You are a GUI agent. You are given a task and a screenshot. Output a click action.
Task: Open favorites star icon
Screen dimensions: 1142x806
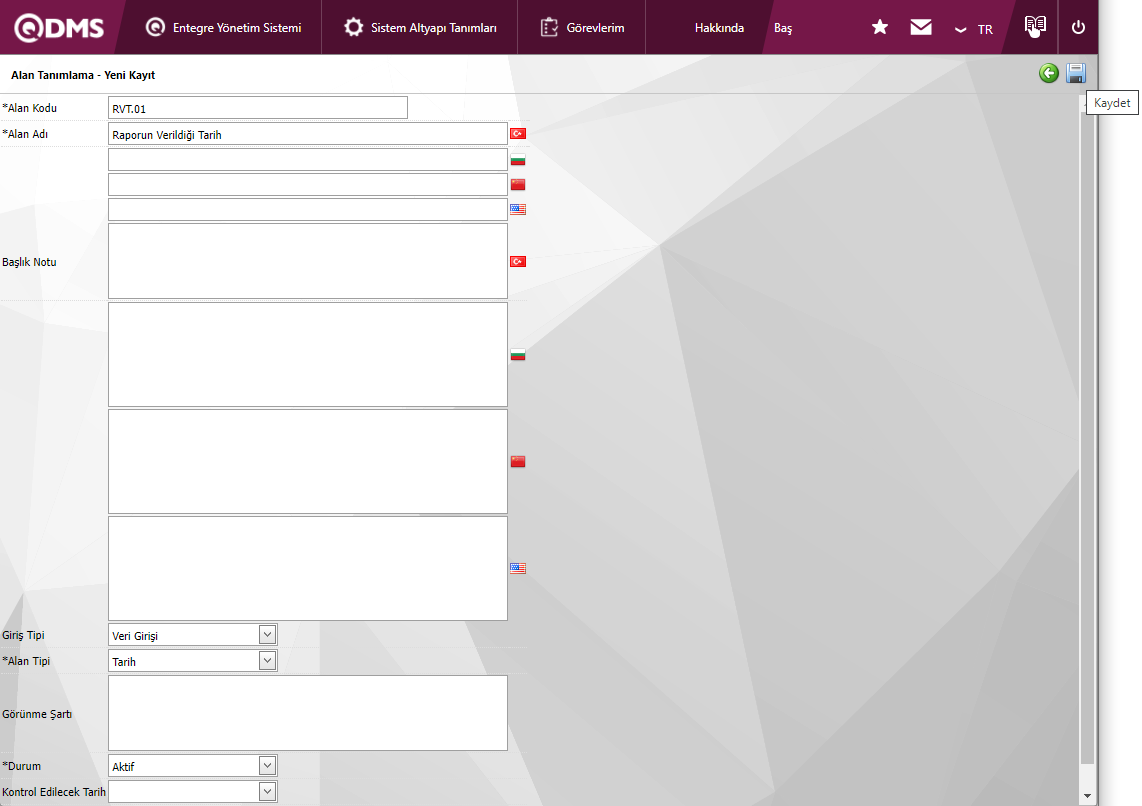tap(880, 28)
